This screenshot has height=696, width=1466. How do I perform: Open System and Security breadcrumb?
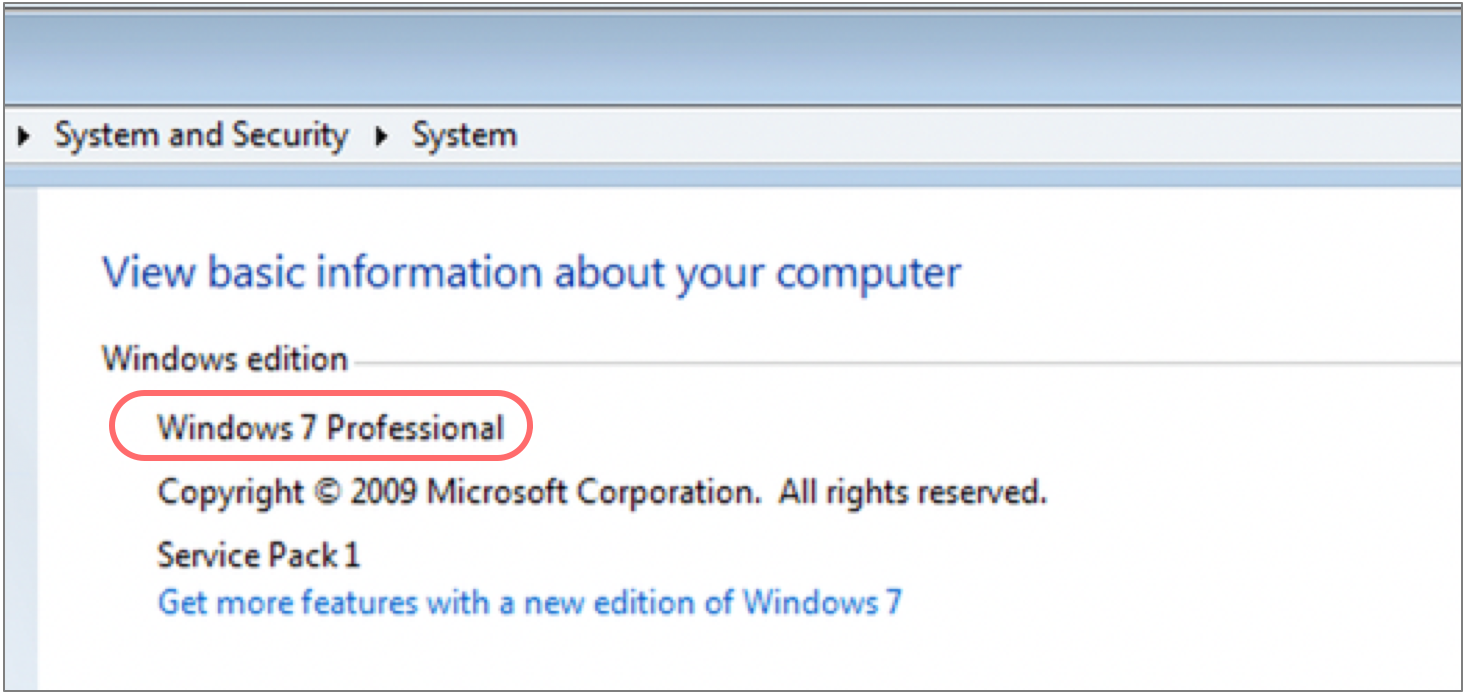coord(201,135)
